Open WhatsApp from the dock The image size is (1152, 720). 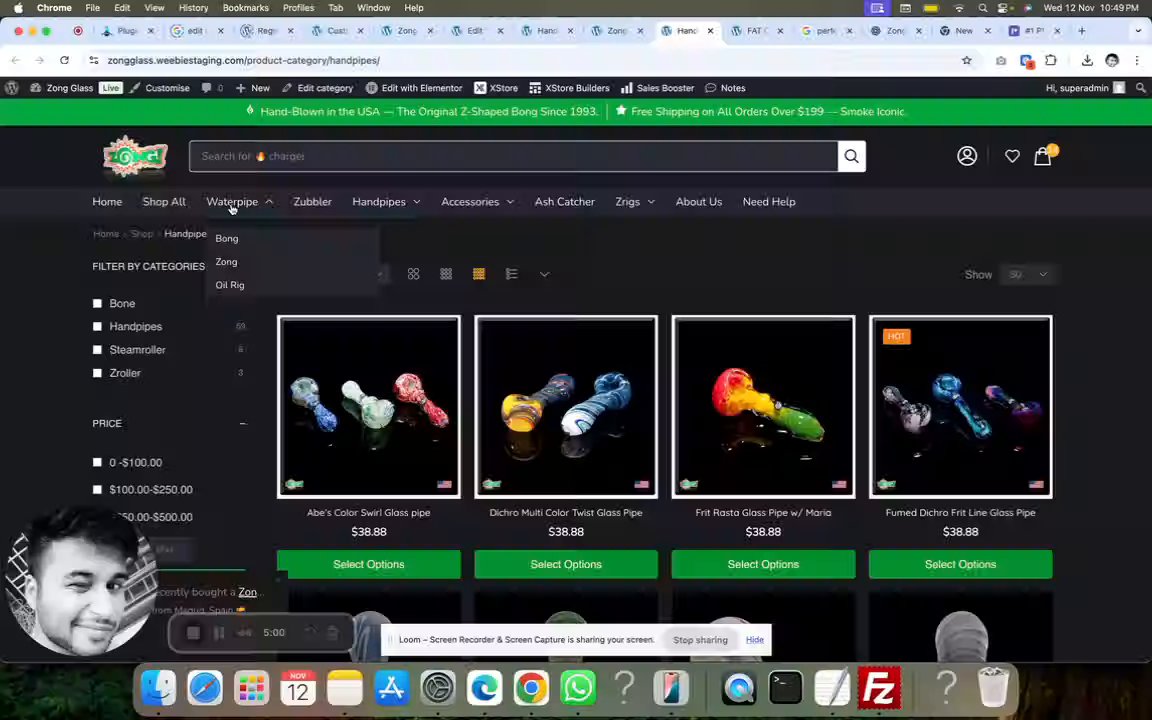coord(578,688)
